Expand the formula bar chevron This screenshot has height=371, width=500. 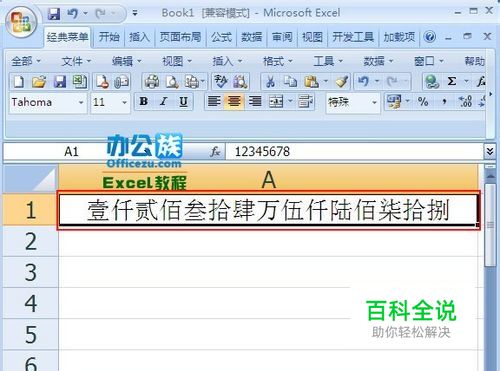click(x=490, y=152)
